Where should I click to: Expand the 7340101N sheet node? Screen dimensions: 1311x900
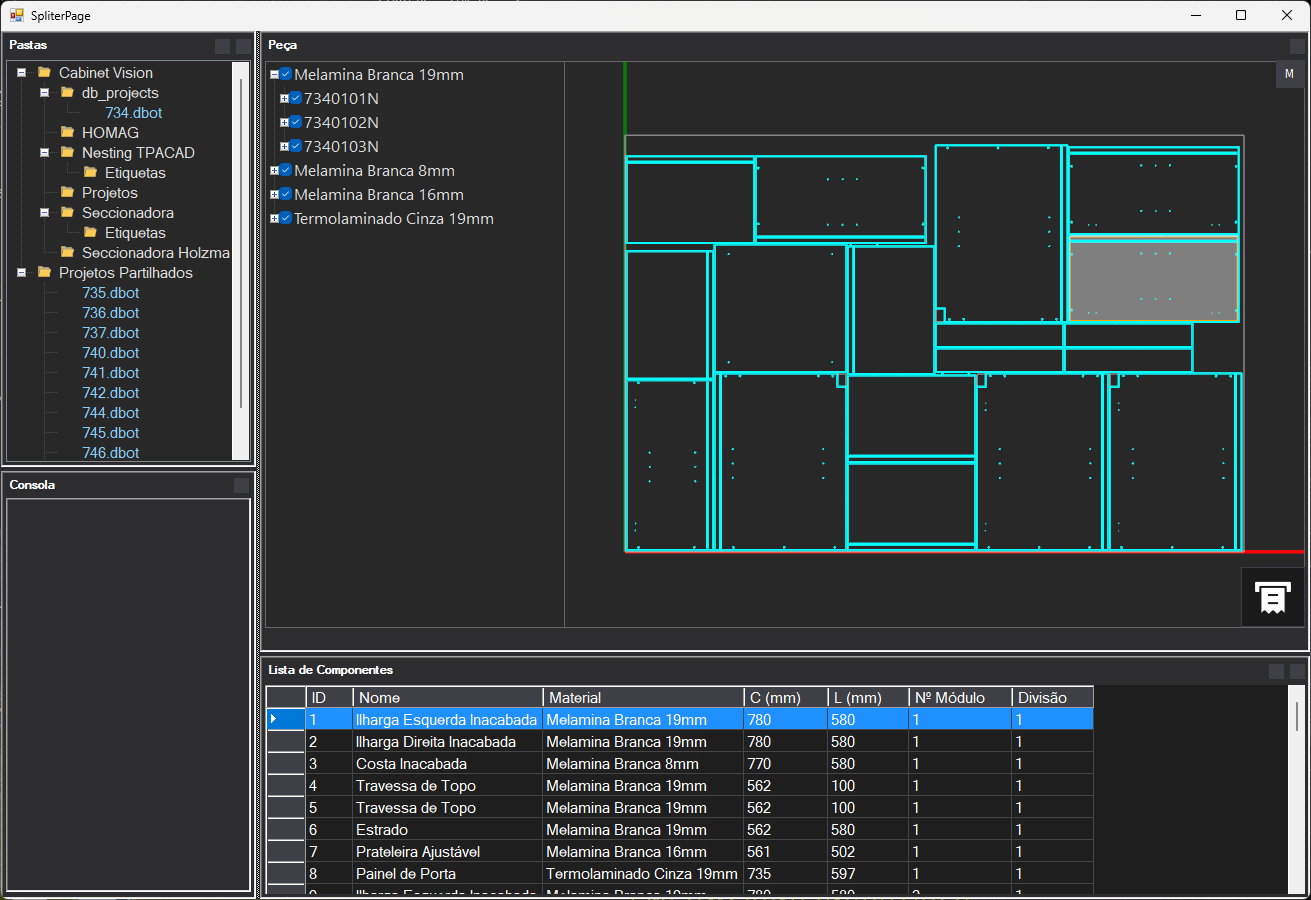(284, 99)
